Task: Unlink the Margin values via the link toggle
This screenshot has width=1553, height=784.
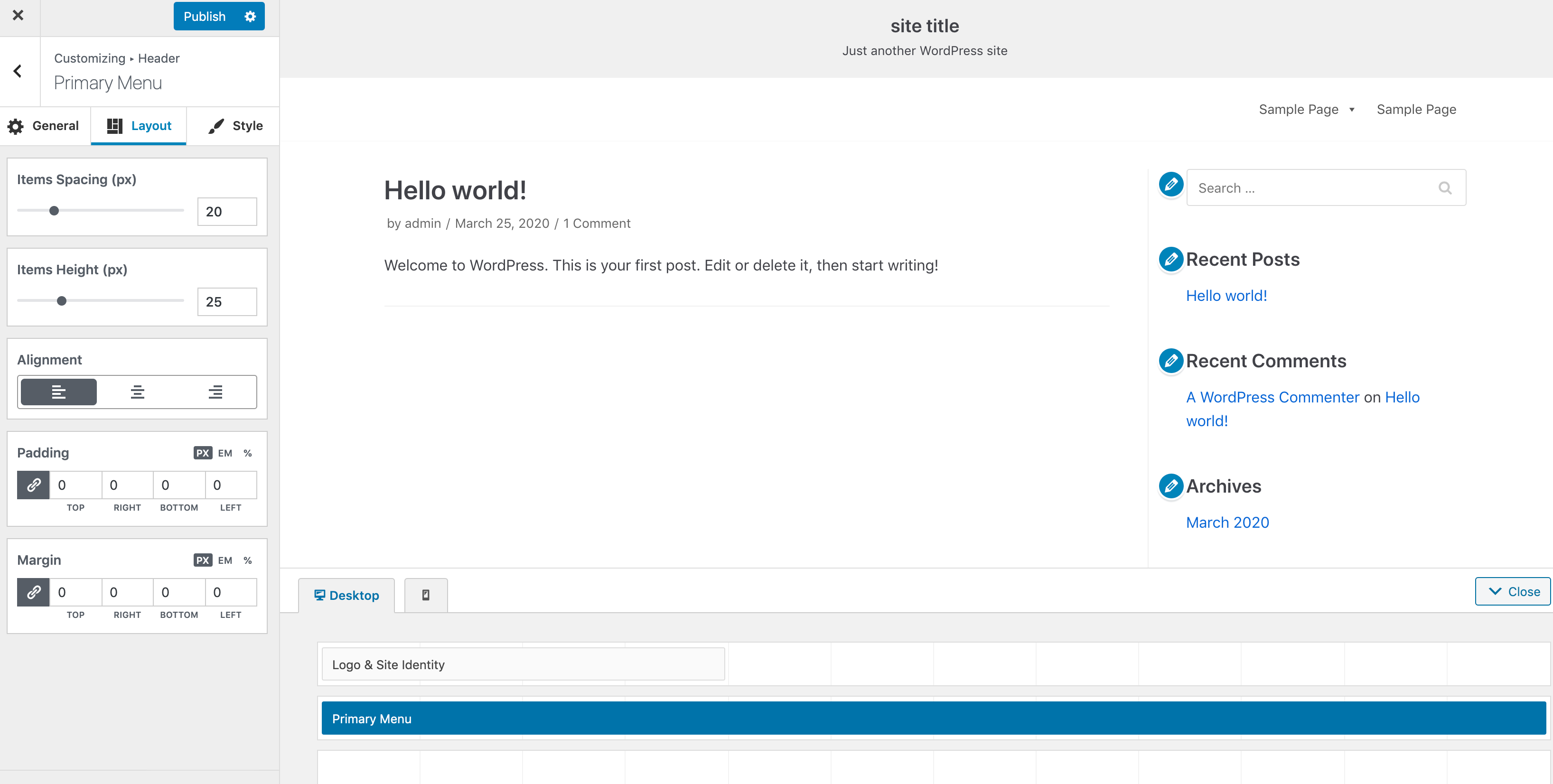Action: tap(33, 592)
